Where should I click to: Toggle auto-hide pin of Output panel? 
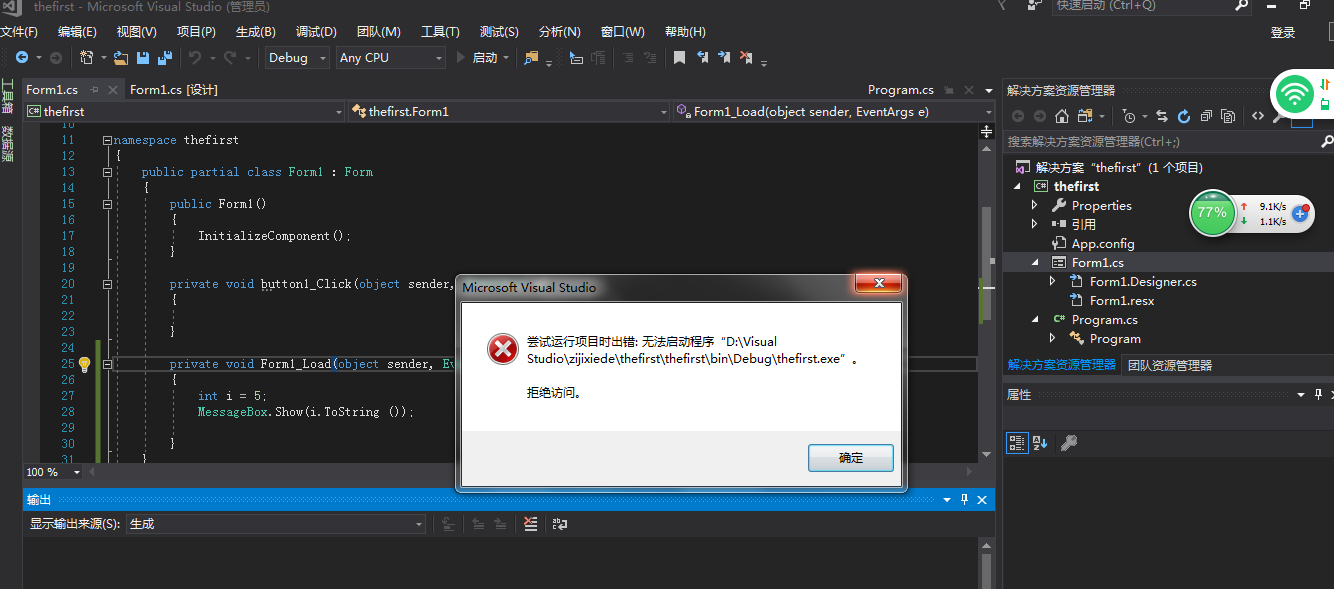[964, 499]
